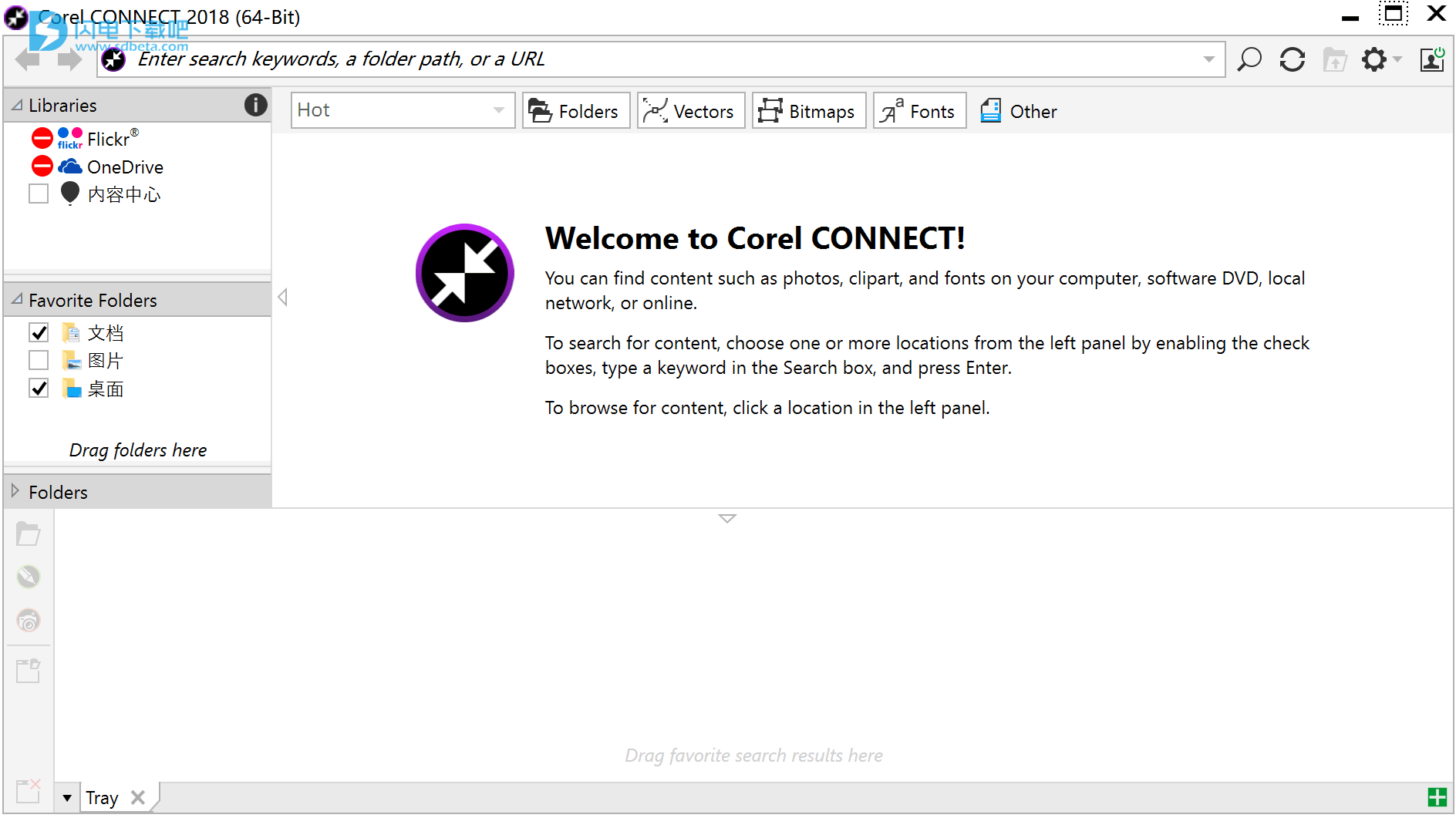
Task: Open the search box history dropdown
Action: click(1208, 59)
